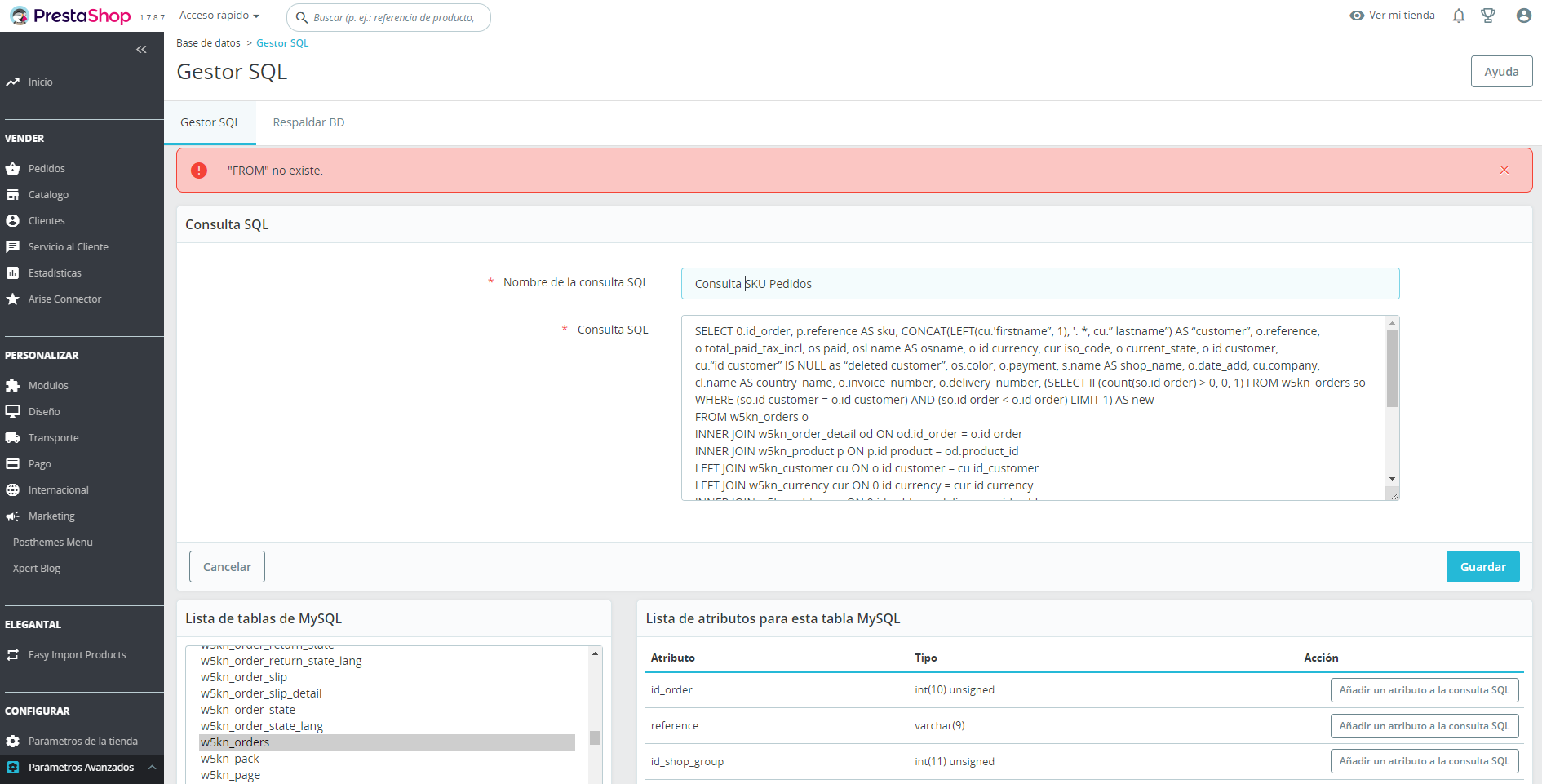This screenshot has height=784, width=1542.
Task: Select w5kn_page table
Action: (231, 775)
